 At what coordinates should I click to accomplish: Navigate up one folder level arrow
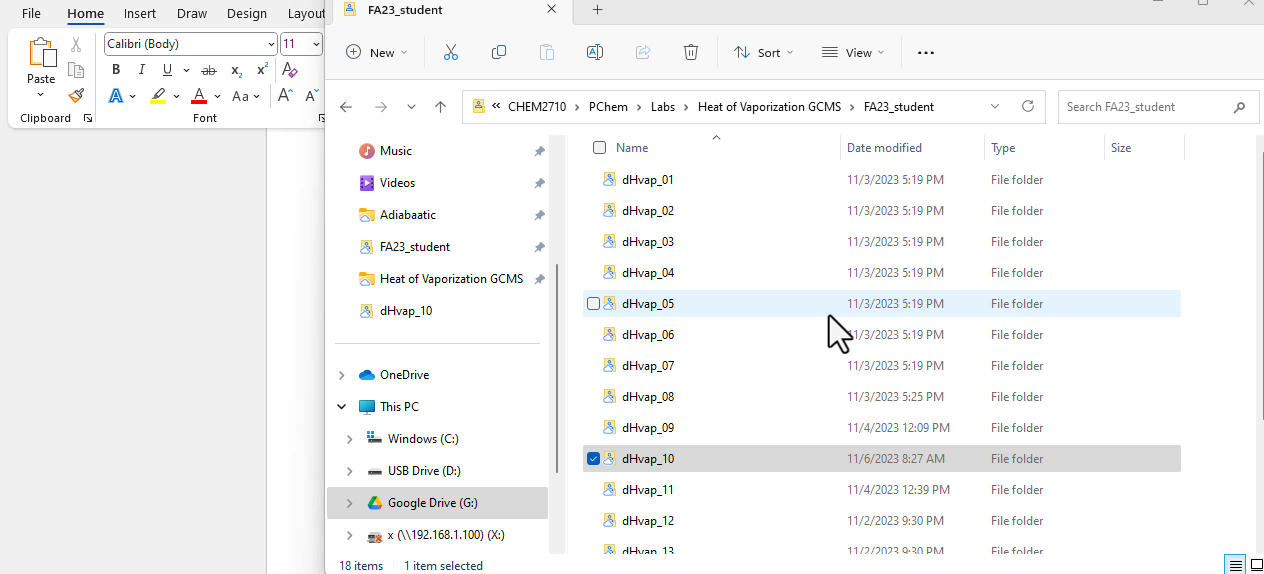[440, 107]
